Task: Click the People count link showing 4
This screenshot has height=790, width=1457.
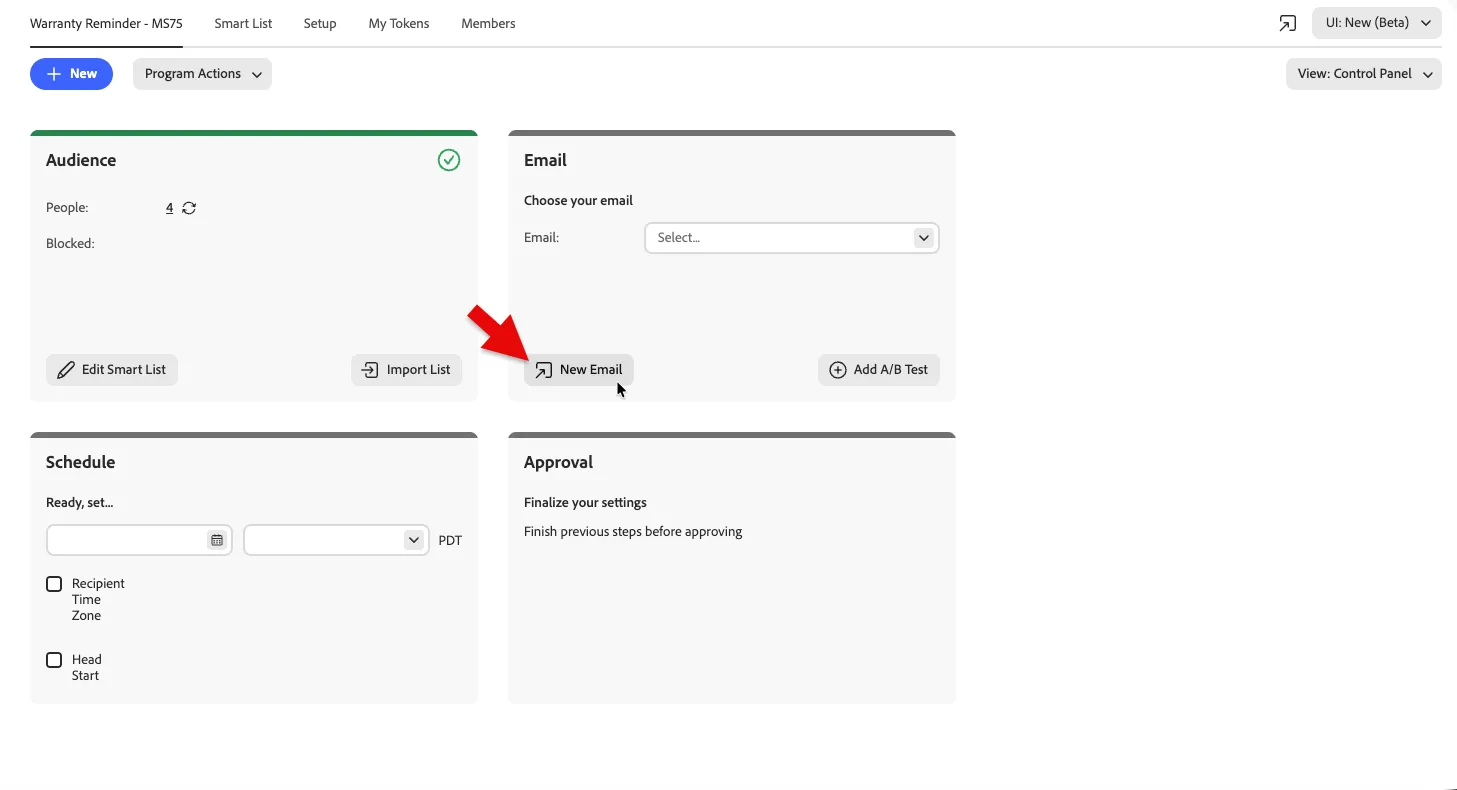Action: coord(170,208)
